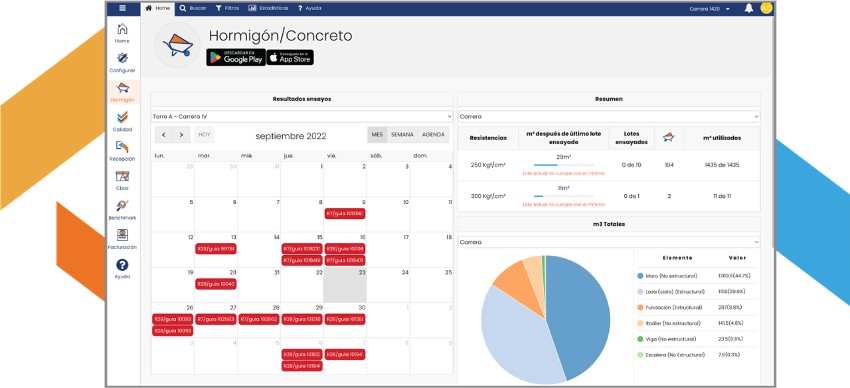Open the Estadísticas menu tab
Image resolution: width=850 pixels, height=388 pixels.
[268, 8]
